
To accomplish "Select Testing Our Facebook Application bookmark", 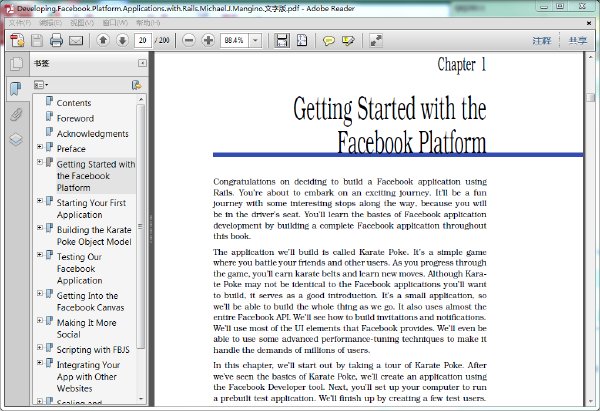I will [x=80, y=269].
